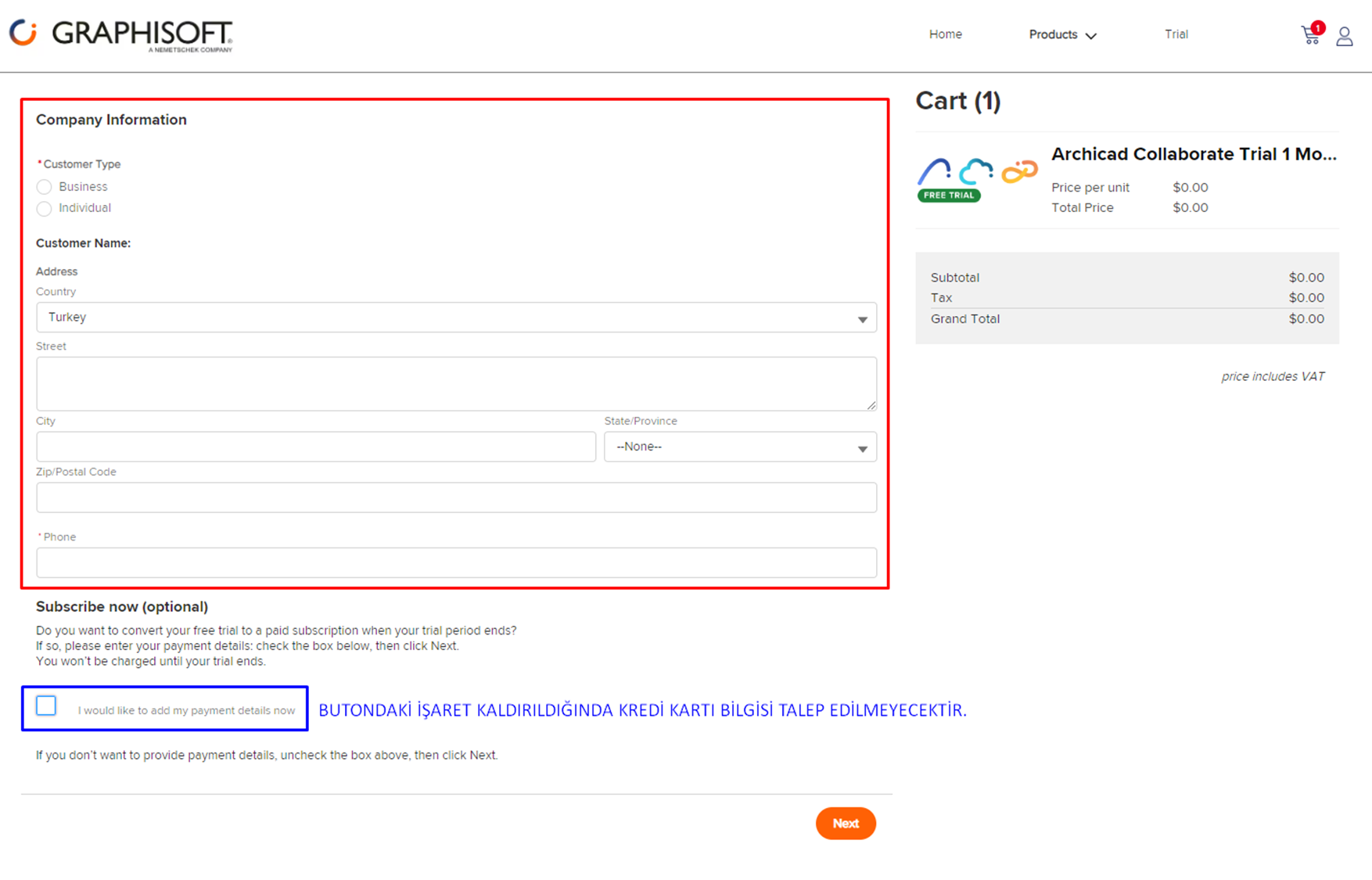Click the Company Information heading
Image resolution: width=1372 pixels, height=880 pixels.
tap(111, 120)
